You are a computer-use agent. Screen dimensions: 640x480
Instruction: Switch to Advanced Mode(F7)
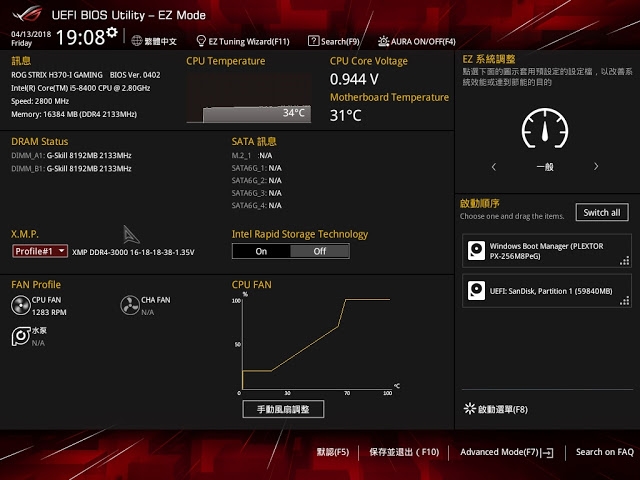pos(499,452)
